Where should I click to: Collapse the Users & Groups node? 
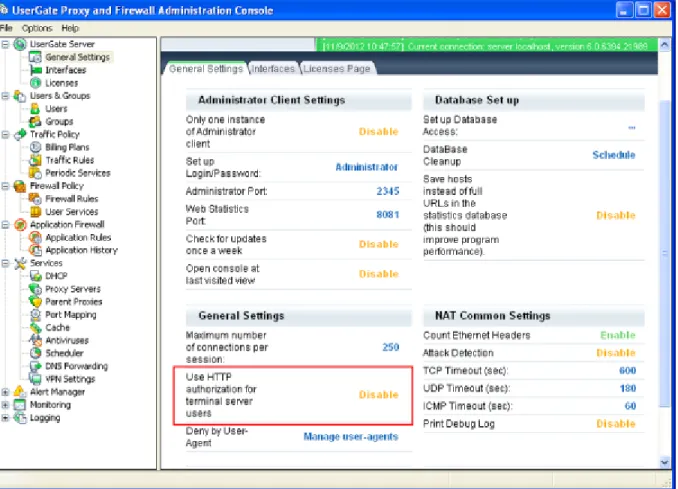point(5,96)
